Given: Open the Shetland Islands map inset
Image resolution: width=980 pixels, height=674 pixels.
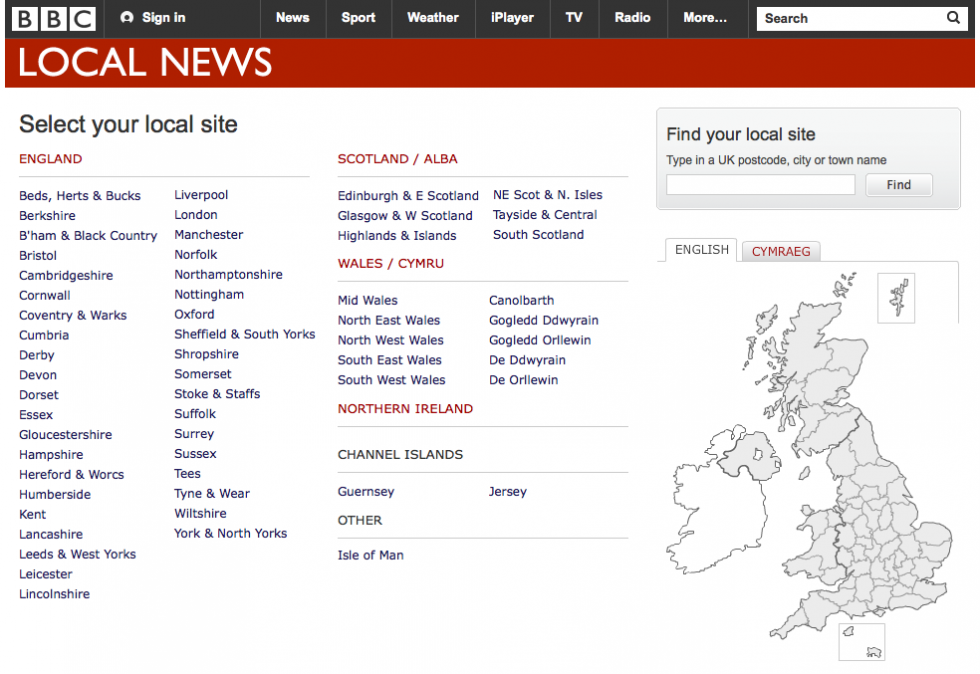Looking at the screenshot, I should (896, 298).
